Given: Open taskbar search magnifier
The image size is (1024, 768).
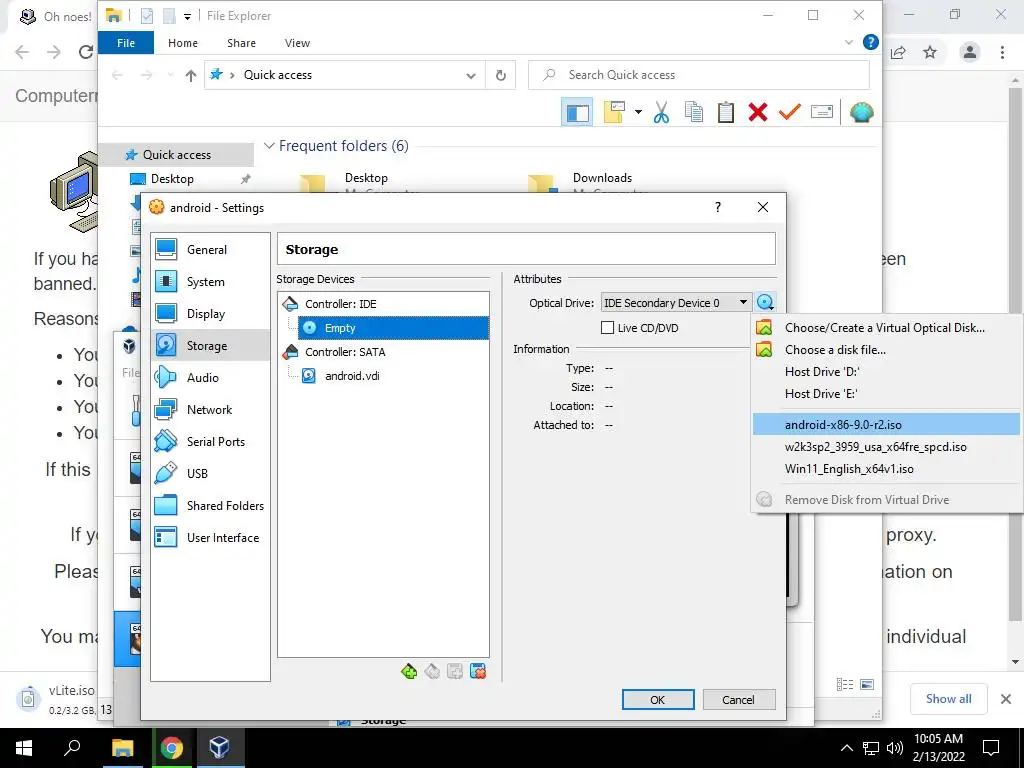Looking at the screenshot, I should [x=72, y=748].
